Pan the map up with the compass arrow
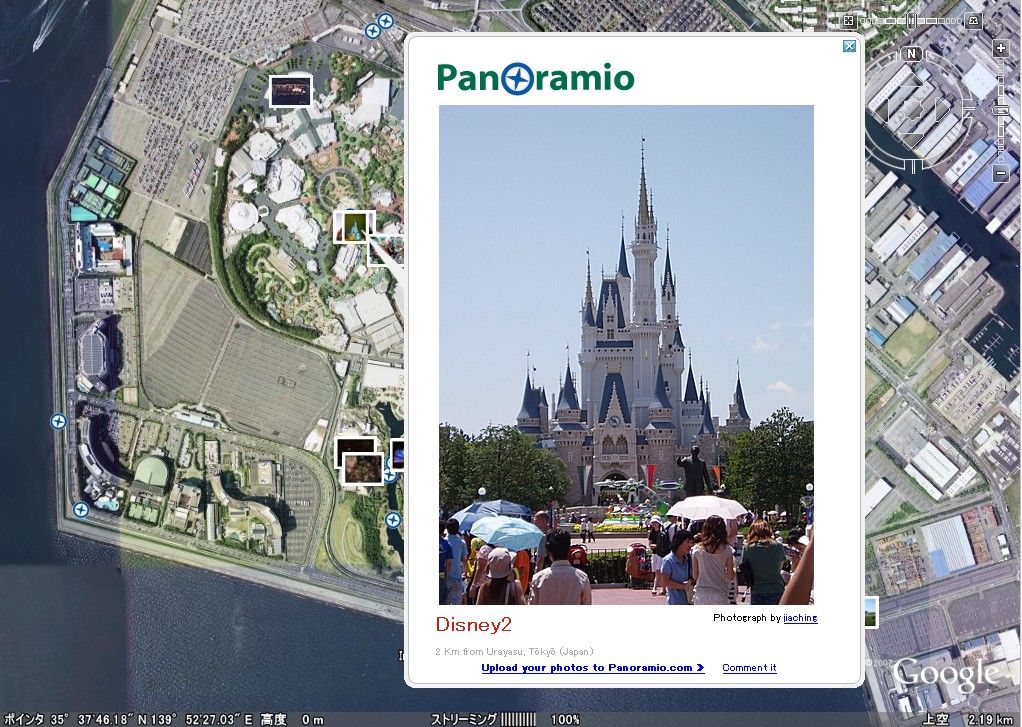Viewport: 1022px width, 727px height. pyautogui.click(x=911, y=80)
